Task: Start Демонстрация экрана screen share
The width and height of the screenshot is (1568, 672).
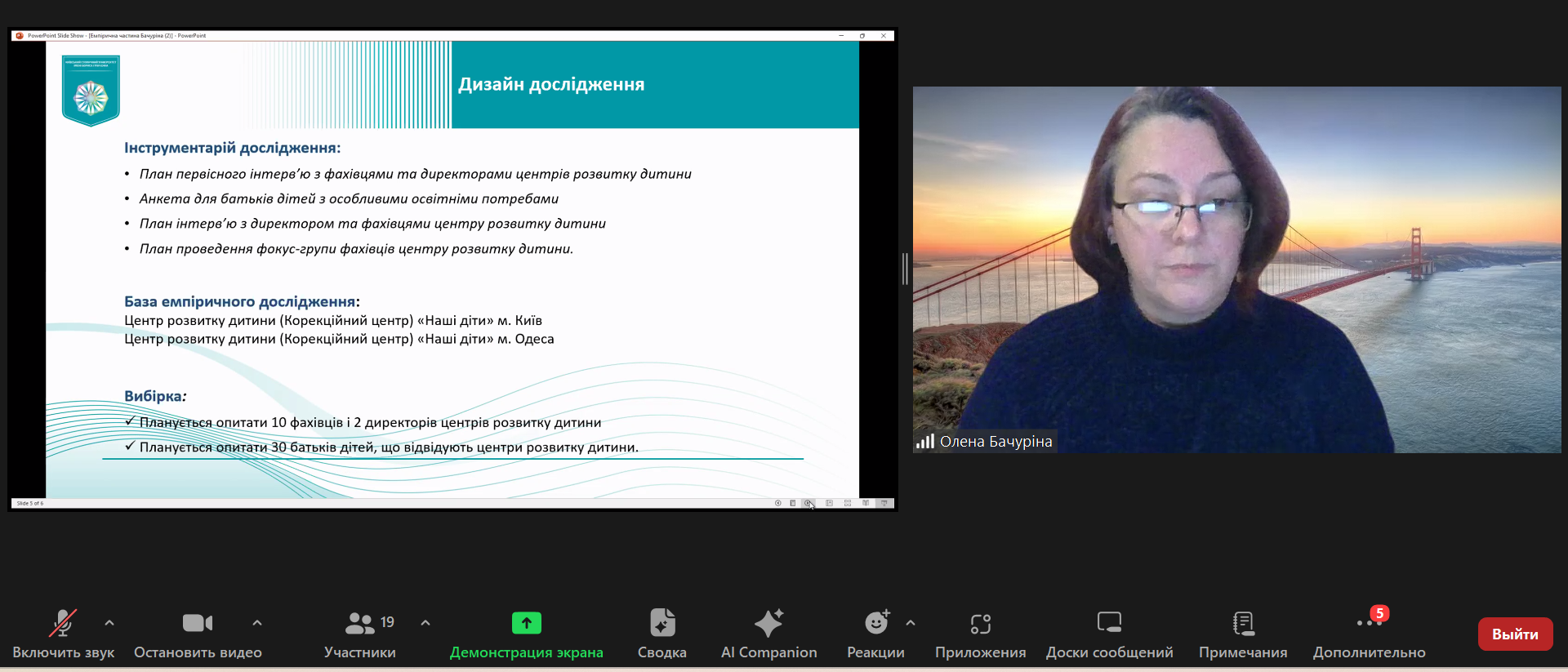Action: coord(526,633)
